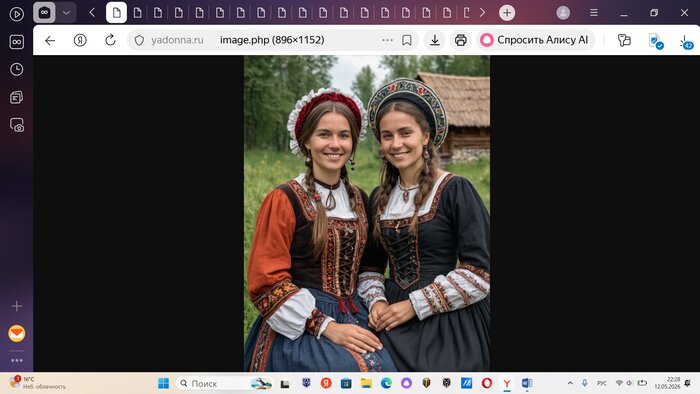Show previous tabs with the left chevron
700x394 pixels.
92,13
